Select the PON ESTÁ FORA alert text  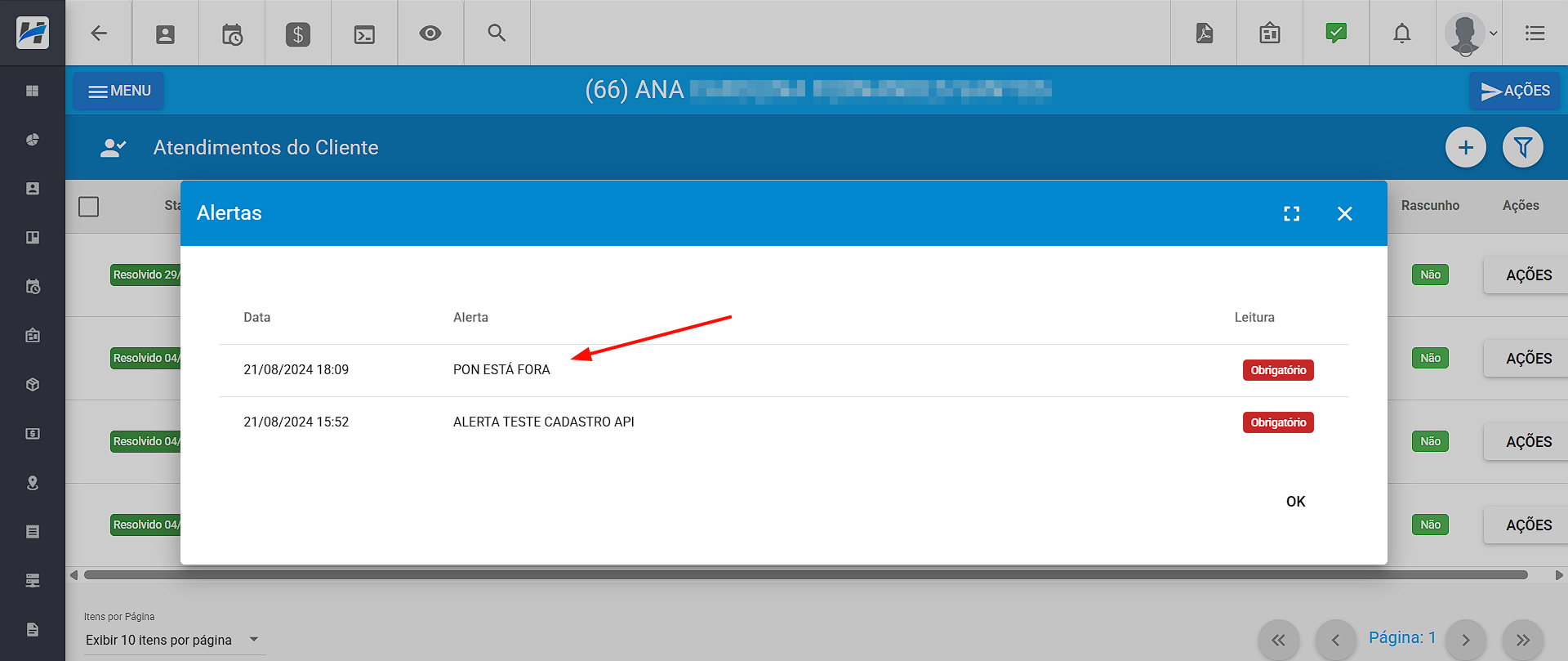click(x=501, y=370)
